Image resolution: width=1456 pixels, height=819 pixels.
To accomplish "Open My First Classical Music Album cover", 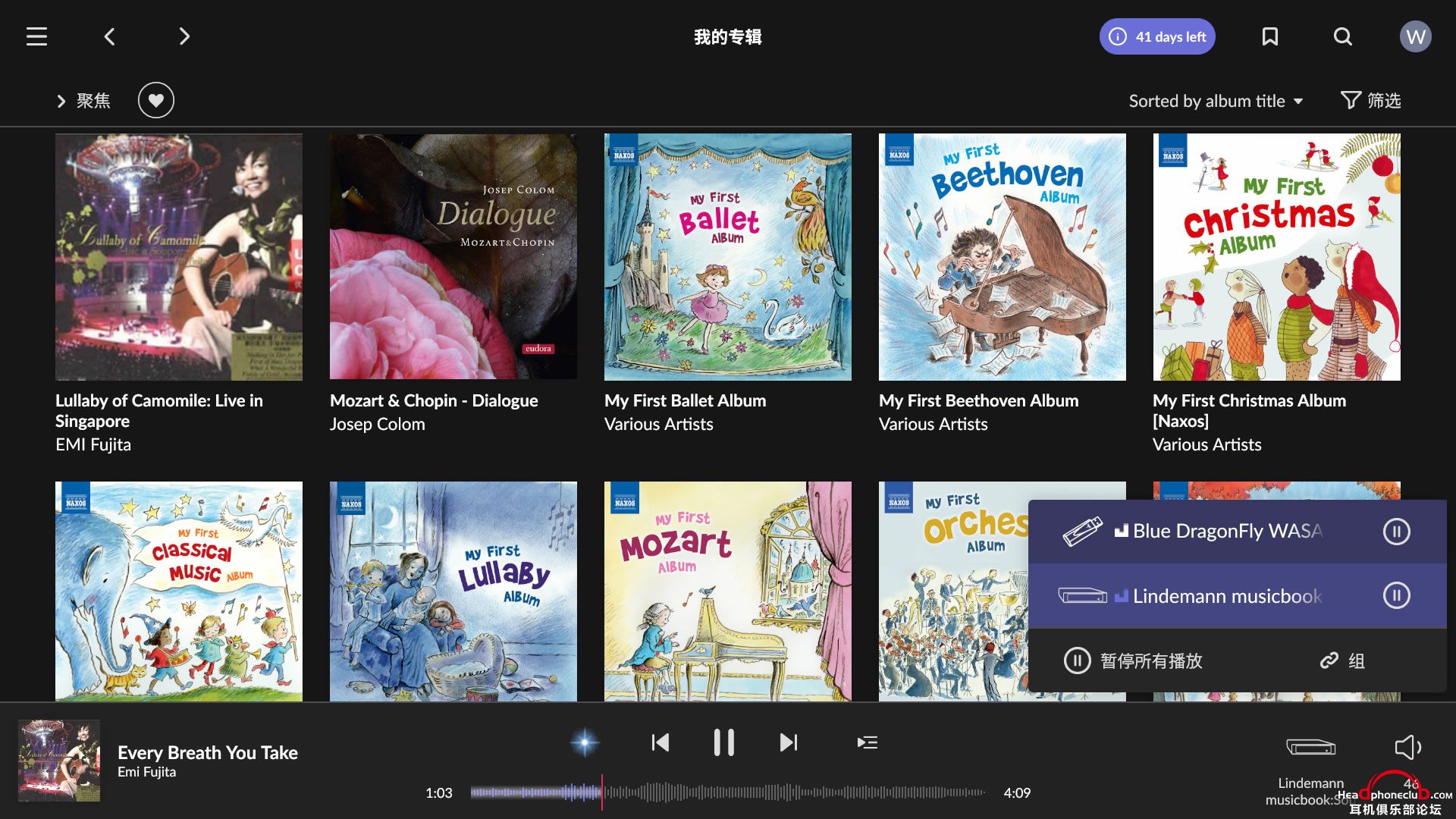I will pos(179,591).
